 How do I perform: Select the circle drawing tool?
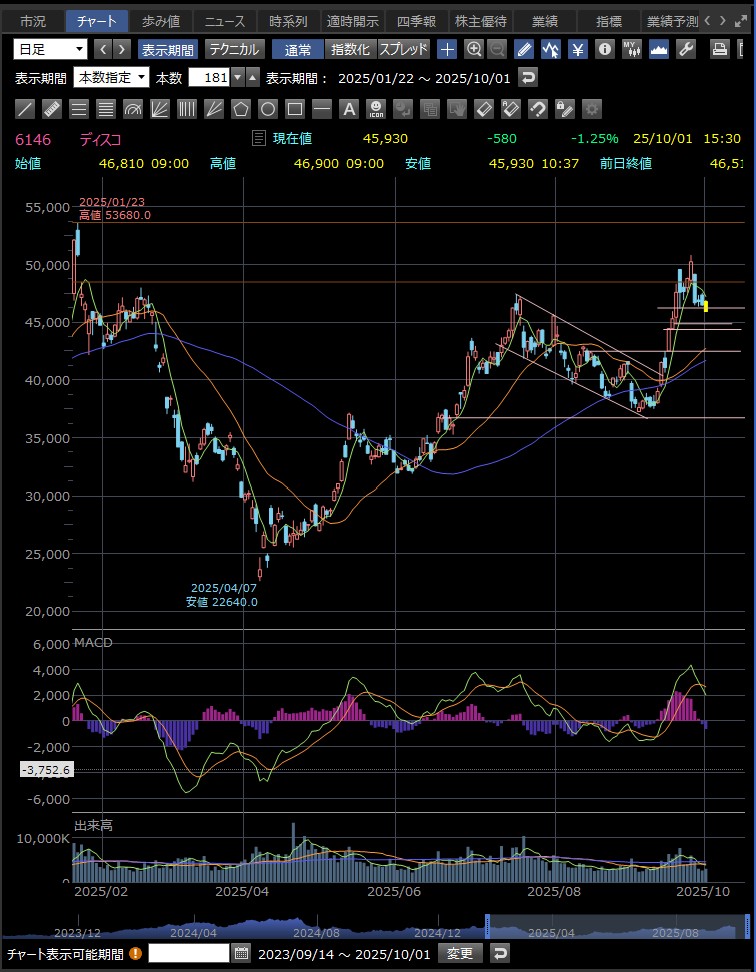268,109
